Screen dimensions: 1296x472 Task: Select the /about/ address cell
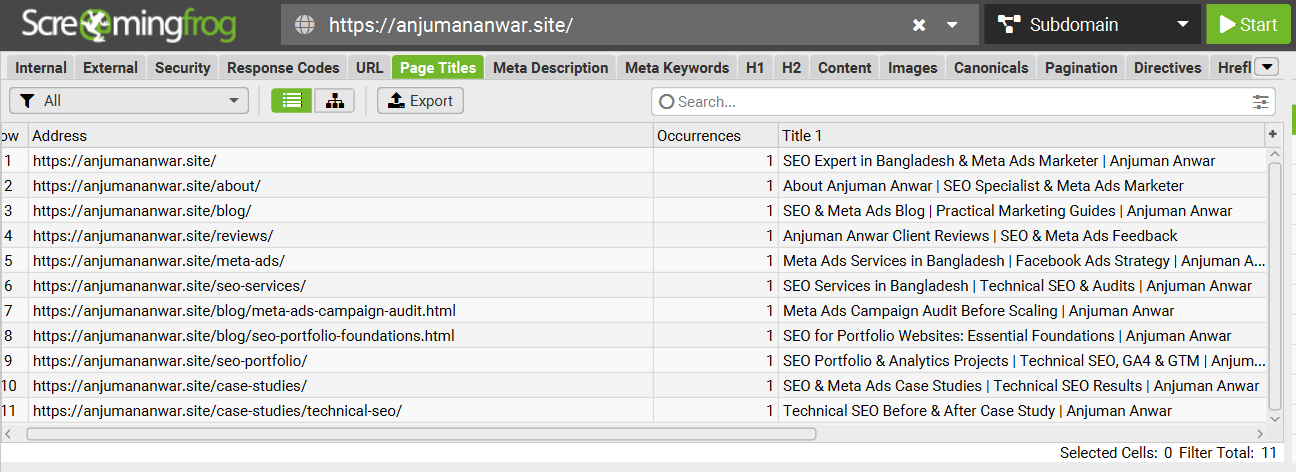341,186
